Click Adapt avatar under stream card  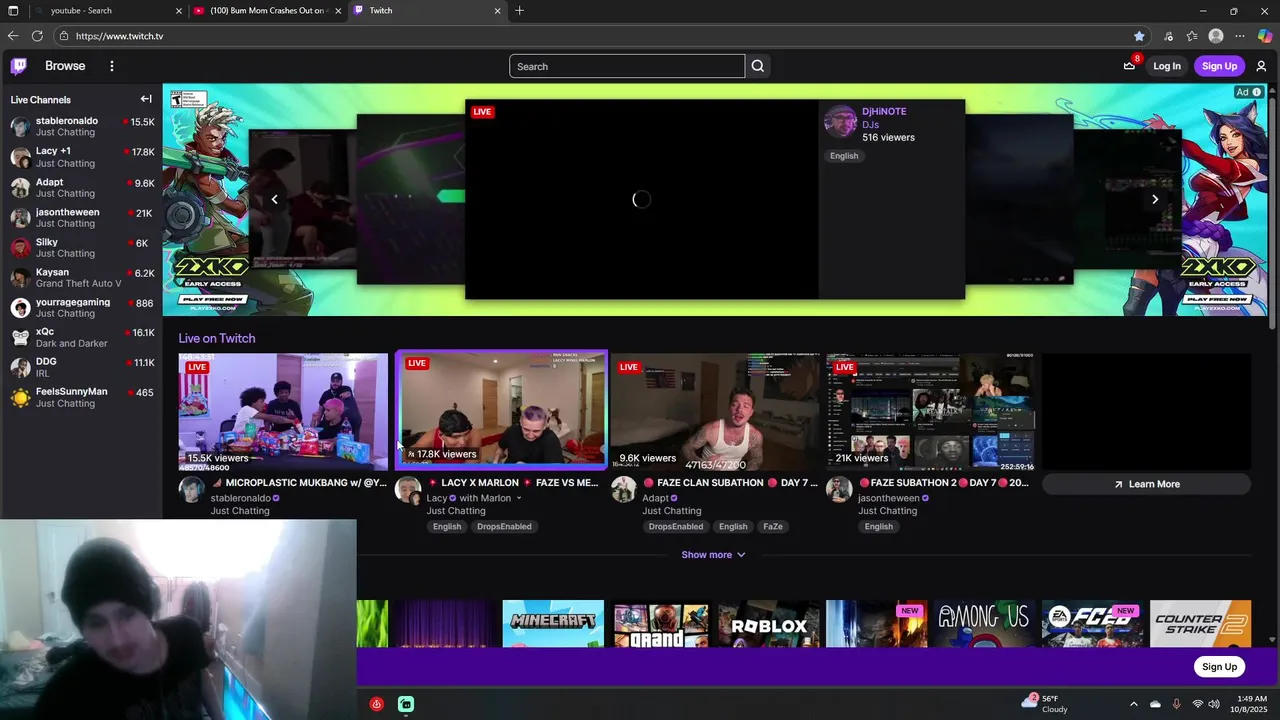click(x=624, y=490)
